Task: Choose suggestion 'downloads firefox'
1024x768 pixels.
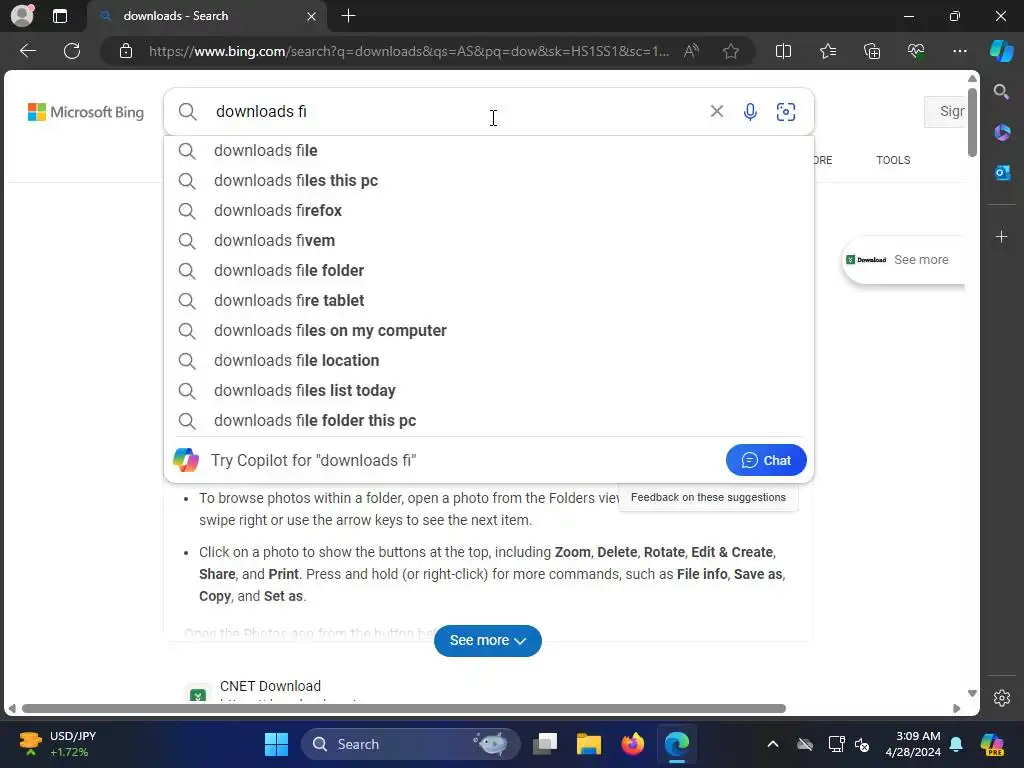Action: pyautogui.click(x=488, y=211)
